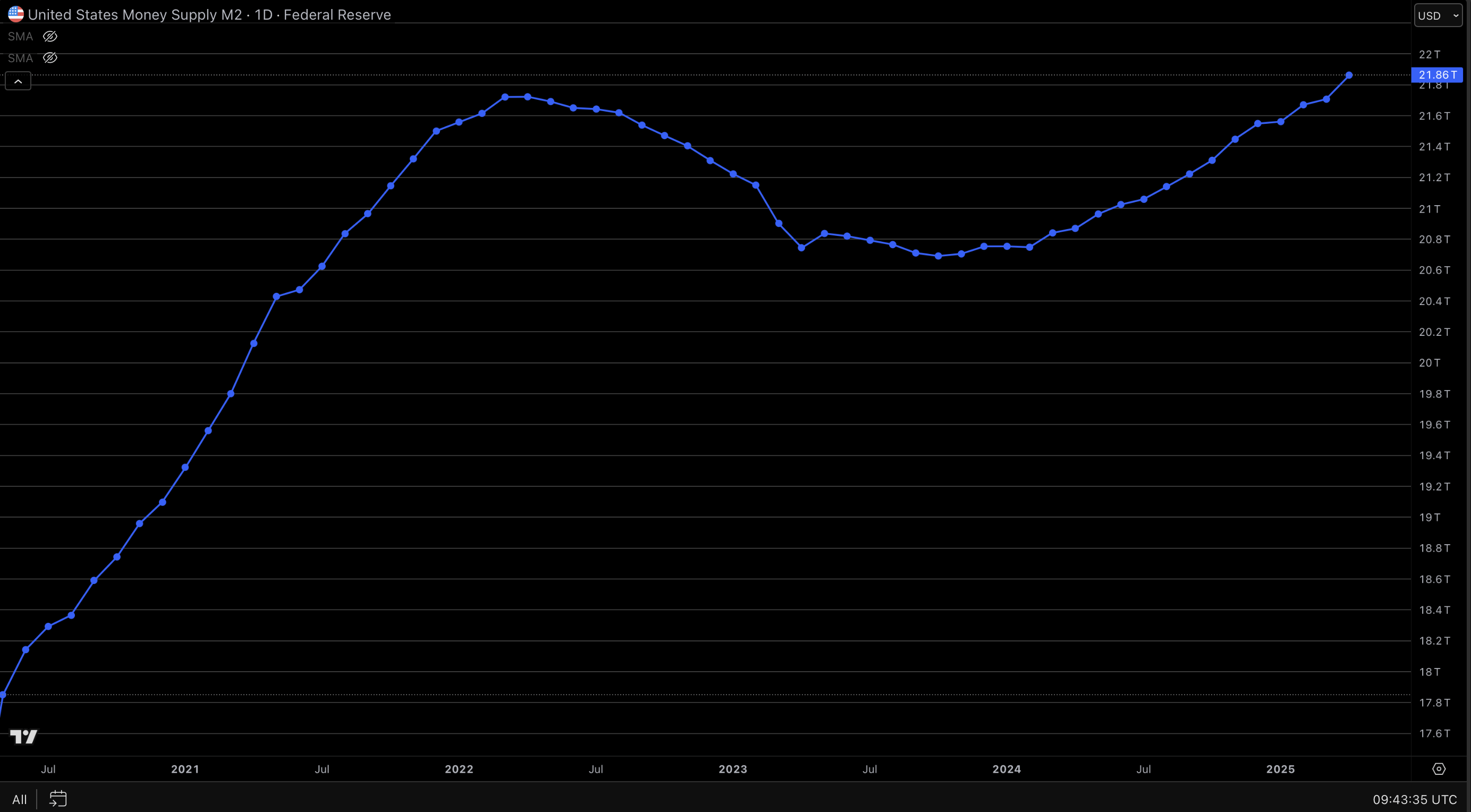
Task: Open the go-to-date calendar picker
Action: [x=58, y=799]
